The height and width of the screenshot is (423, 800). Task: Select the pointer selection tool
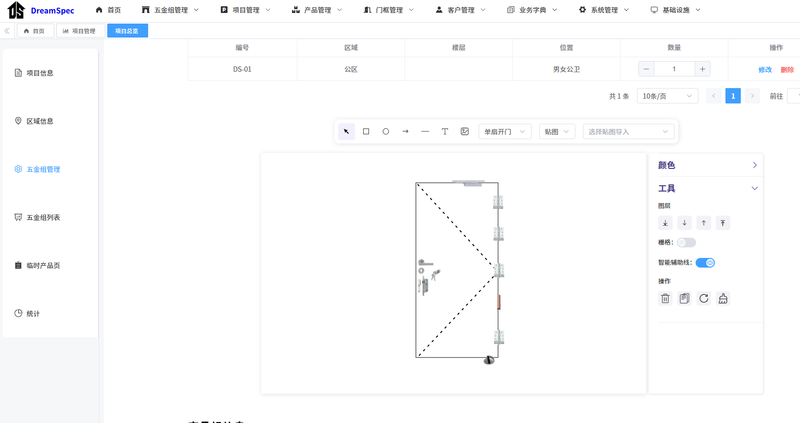[346, 132]
